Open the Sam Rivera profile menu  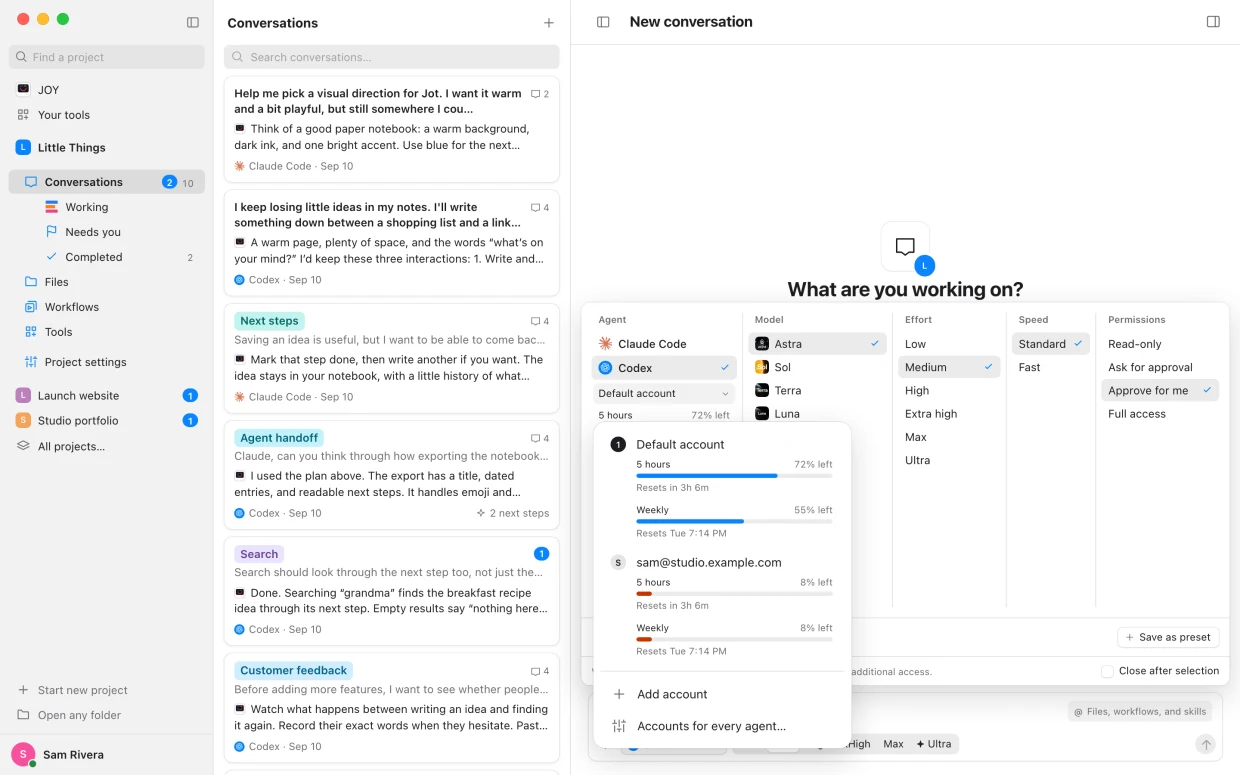point(107,754)
